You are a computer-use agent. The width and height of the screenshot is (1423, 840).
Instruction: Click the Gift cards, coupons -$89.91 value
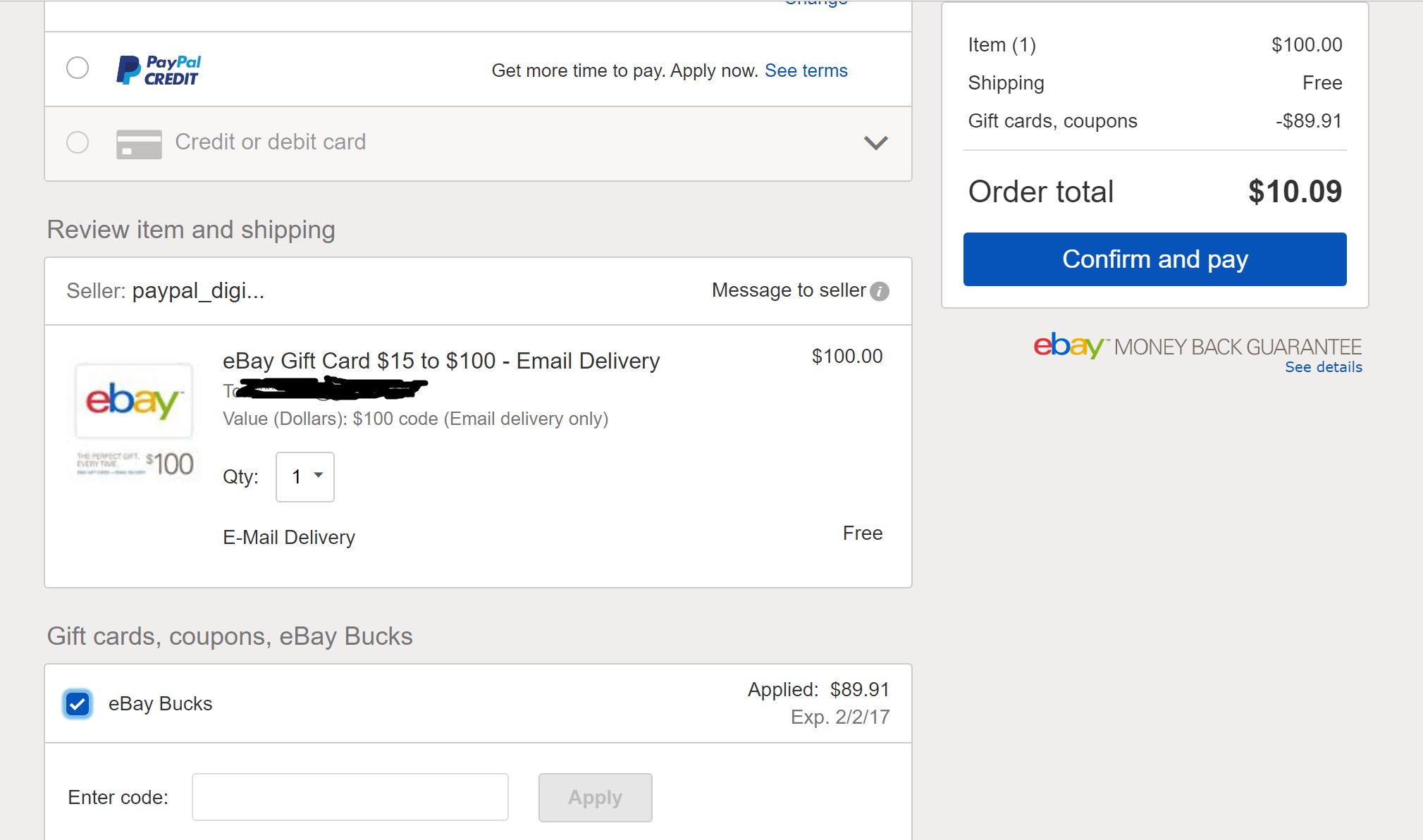point(1309,121)
